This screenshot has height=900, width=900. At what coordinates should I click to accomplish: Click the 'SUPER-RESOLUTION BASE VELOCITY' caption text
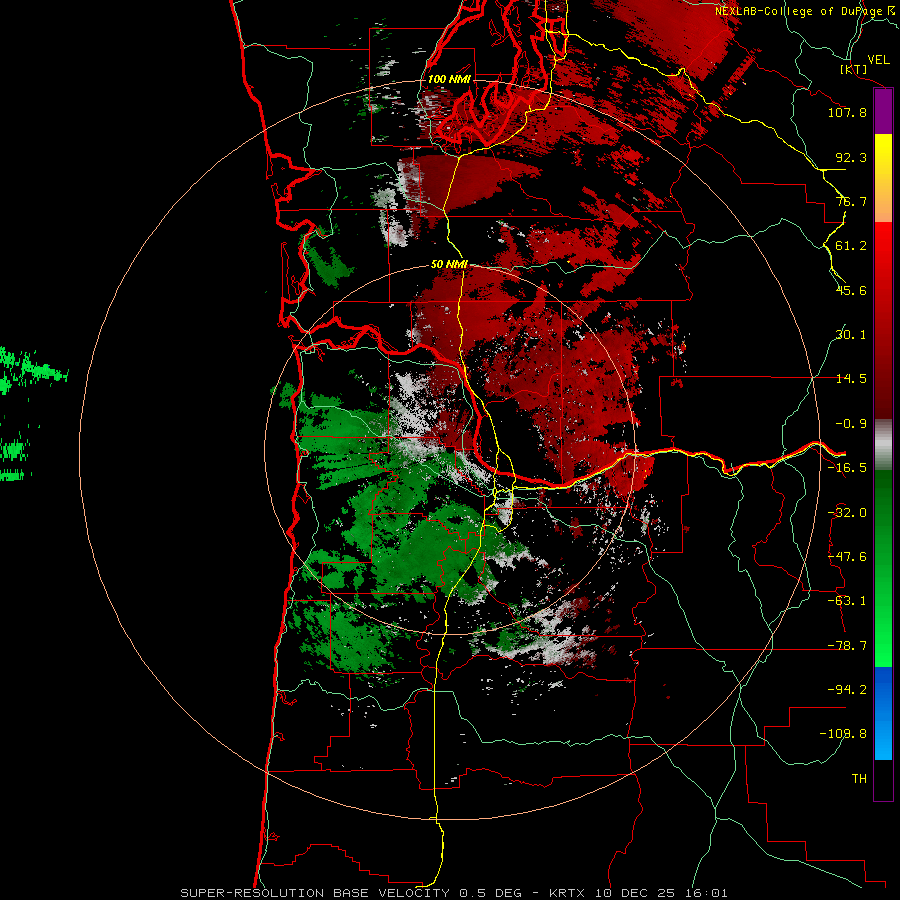[x=315, y=893]
